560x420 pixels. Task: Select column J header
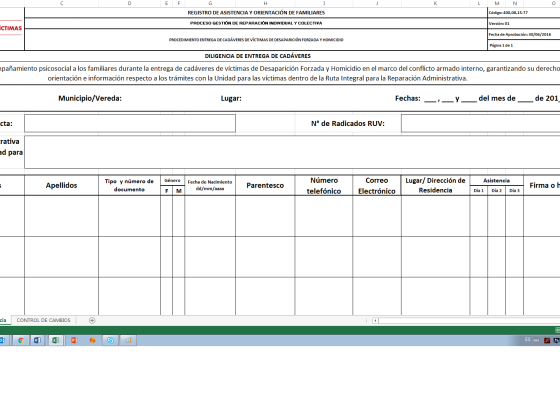(377, 3)
